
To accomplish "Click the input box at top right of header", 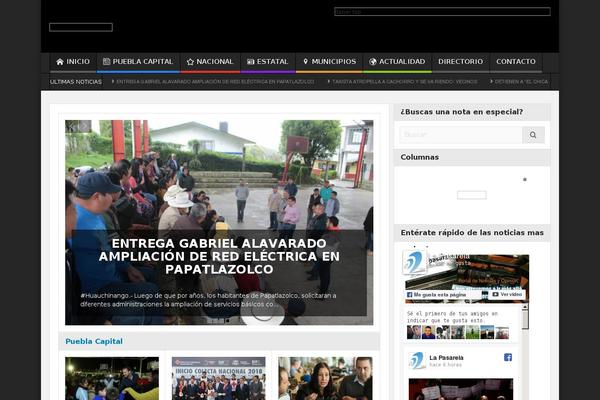I will pyautogui.click(x=442, y=11).
